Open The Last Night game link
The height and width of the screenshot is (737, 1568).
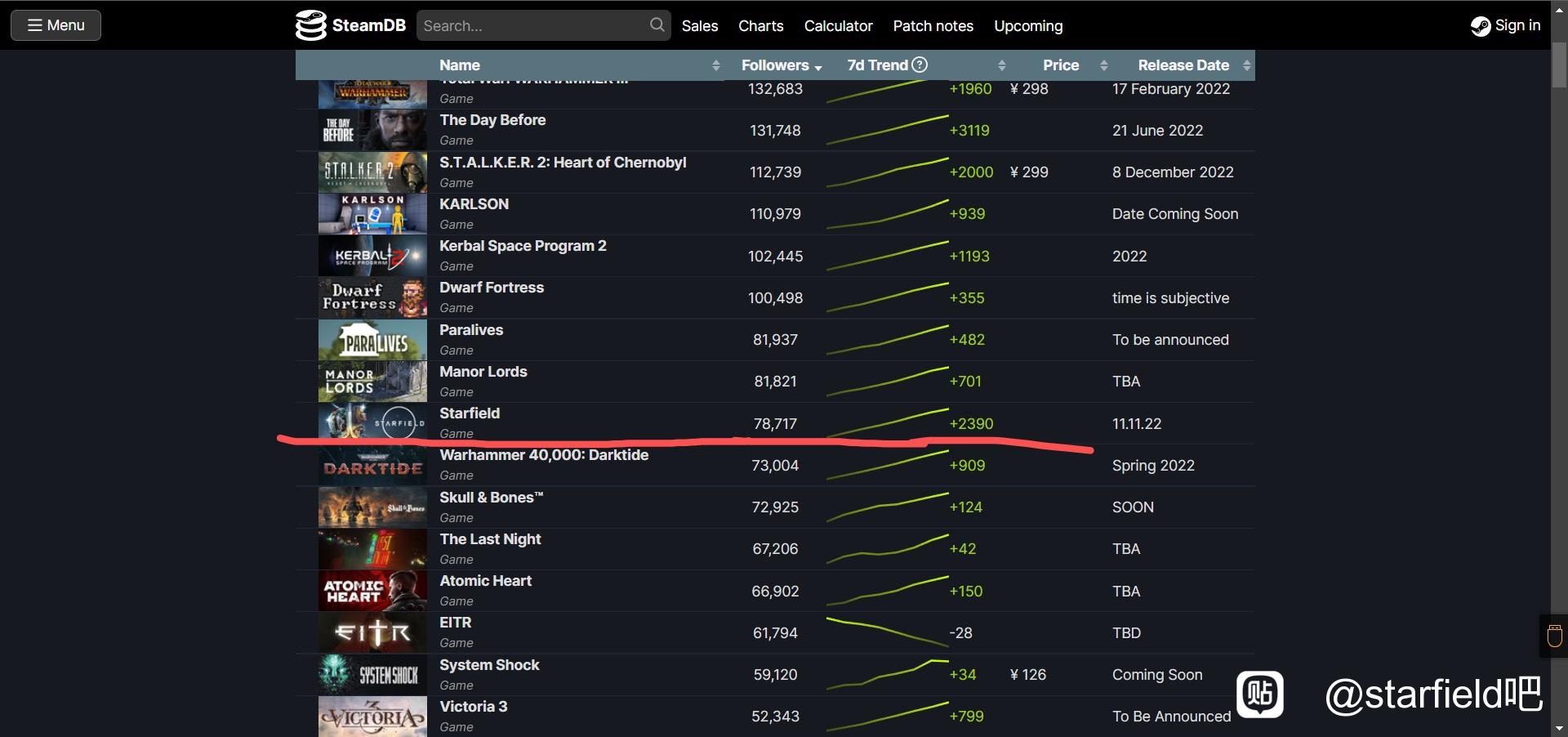[x=490, y=539]
